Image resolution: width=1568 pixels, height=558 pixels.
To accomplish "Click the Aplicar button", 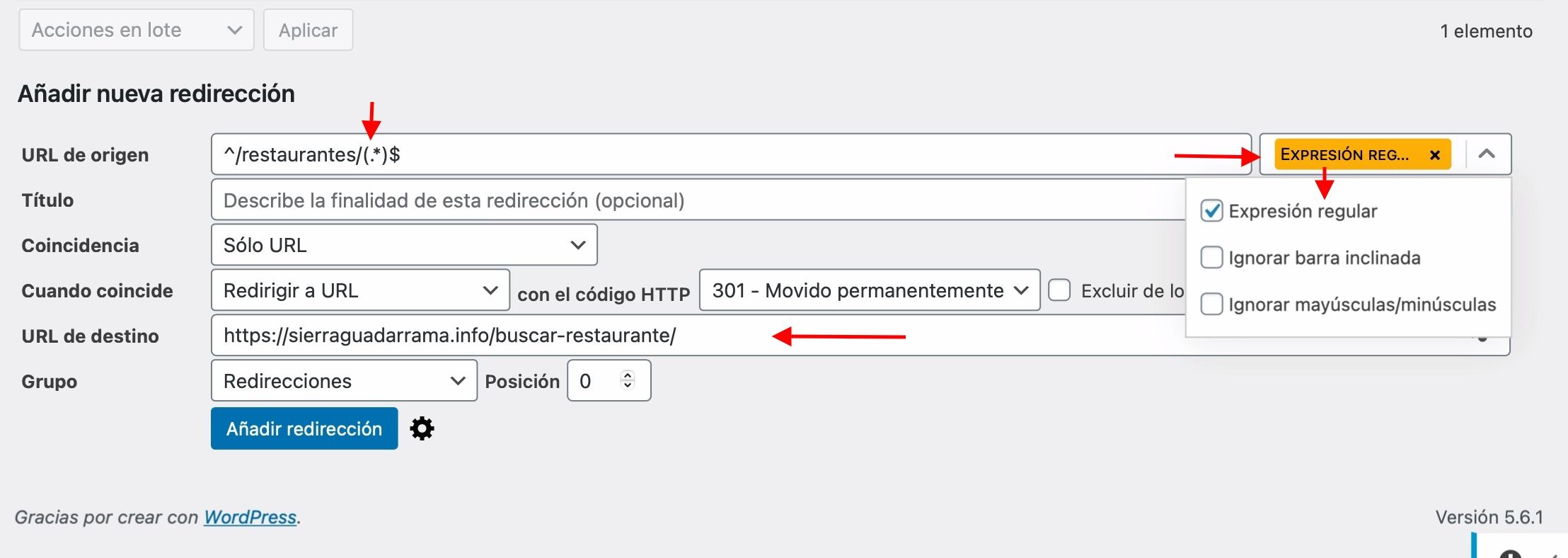I will pos(308,30).
